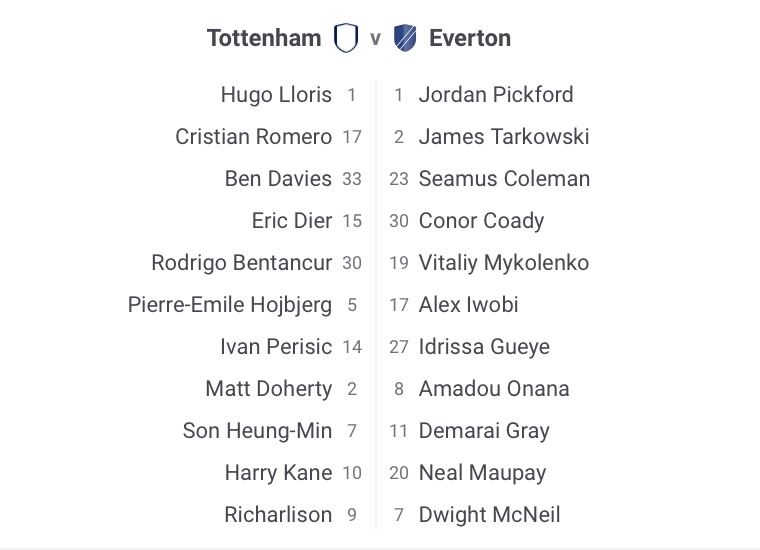Open Rodrigo Bentancur's profile
Viewport: 760px width, 550px height.
pos(242,263)
